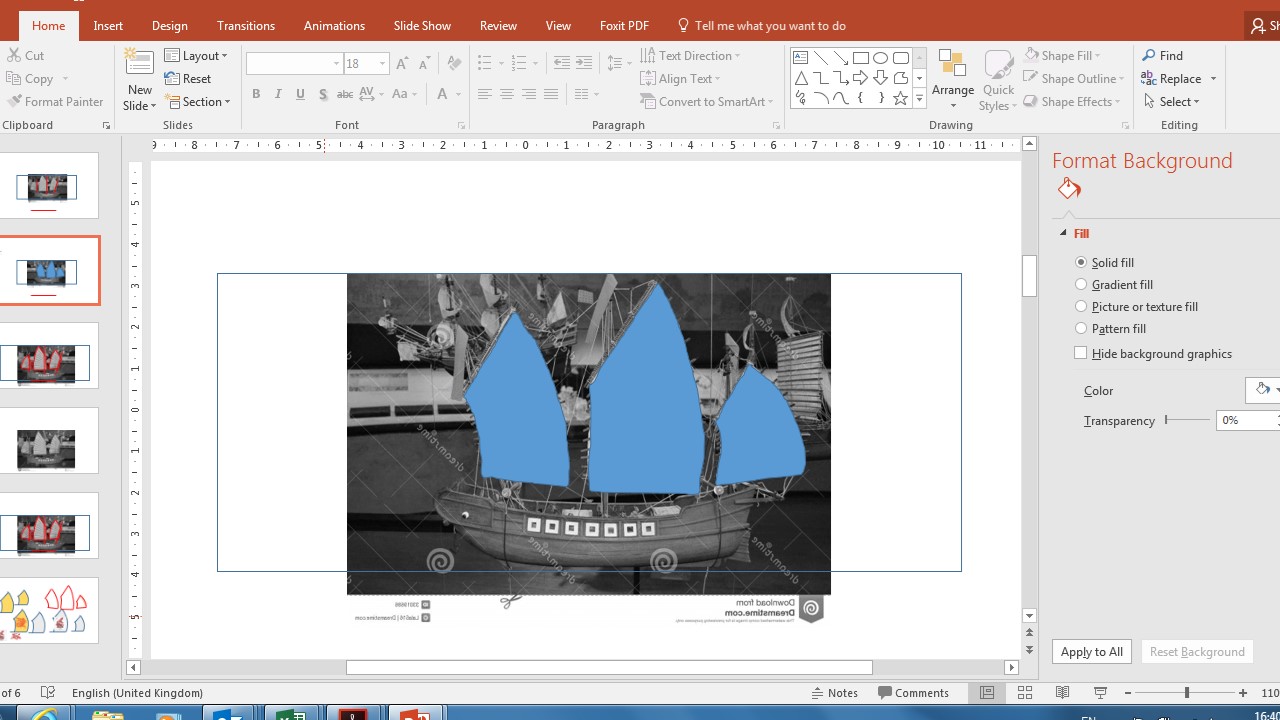1280x720 pixels.
Task: Increase list indent level
Action: coord(584,63)
